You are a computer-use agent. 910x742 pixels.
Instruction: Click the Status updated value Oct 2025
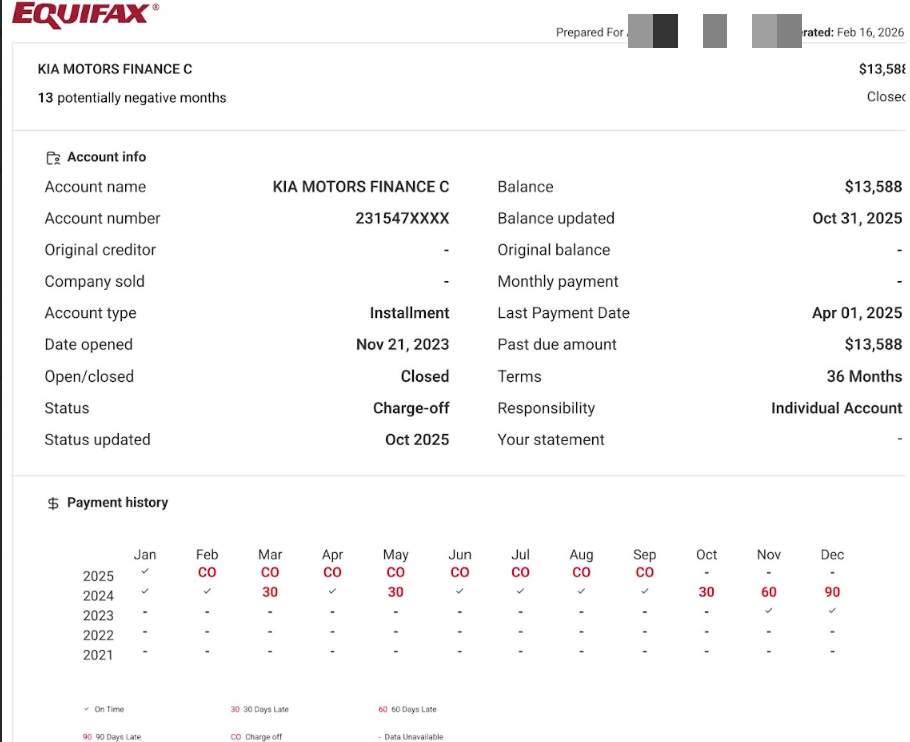[x=417, y=439]
